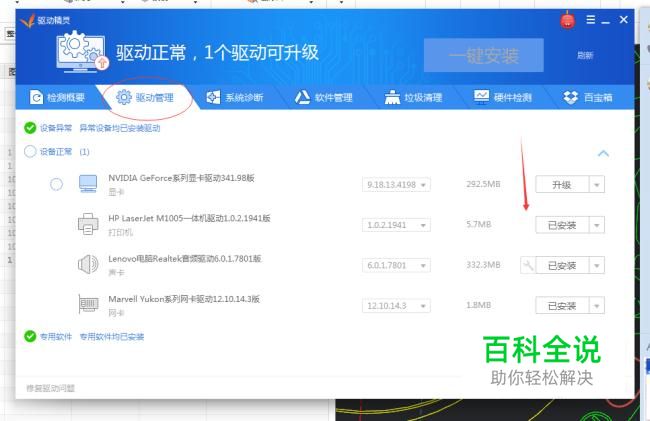
Task: Open the 系统诊断 tab
Action: tap(235, 98)
